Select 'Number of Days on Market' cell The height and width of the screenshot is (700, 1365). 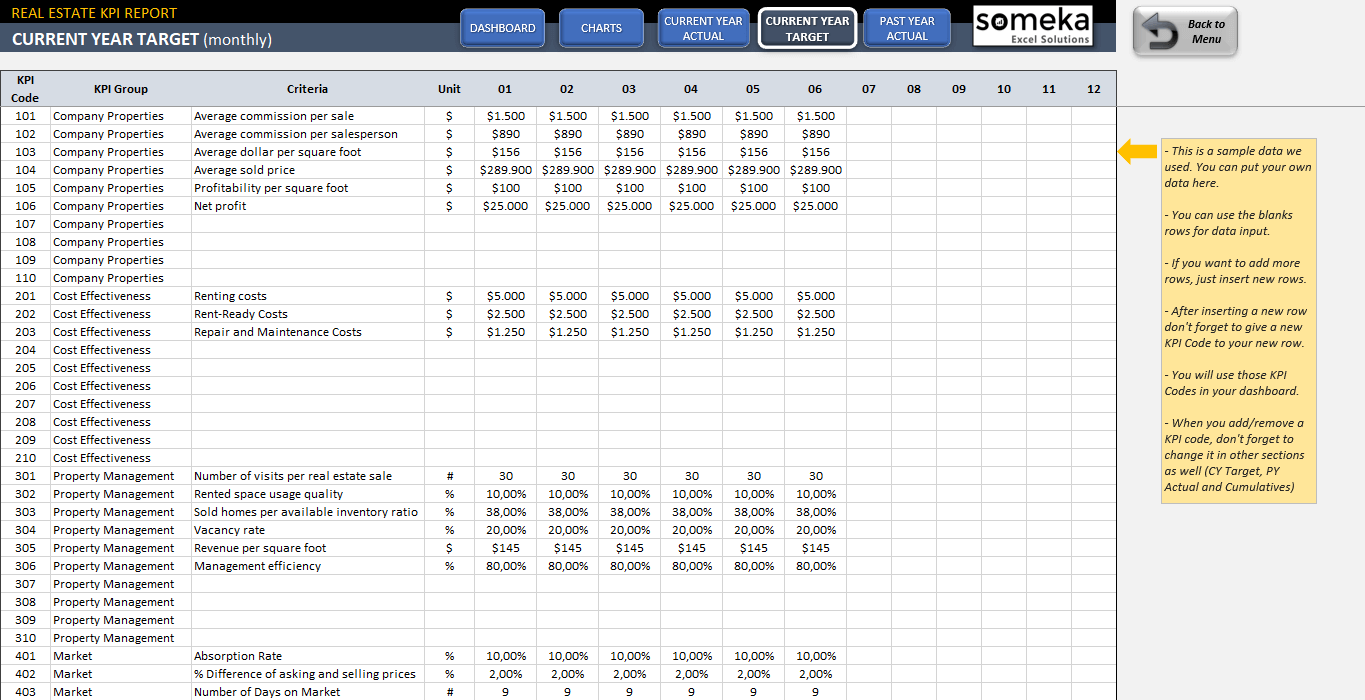(x=307, y=692)
